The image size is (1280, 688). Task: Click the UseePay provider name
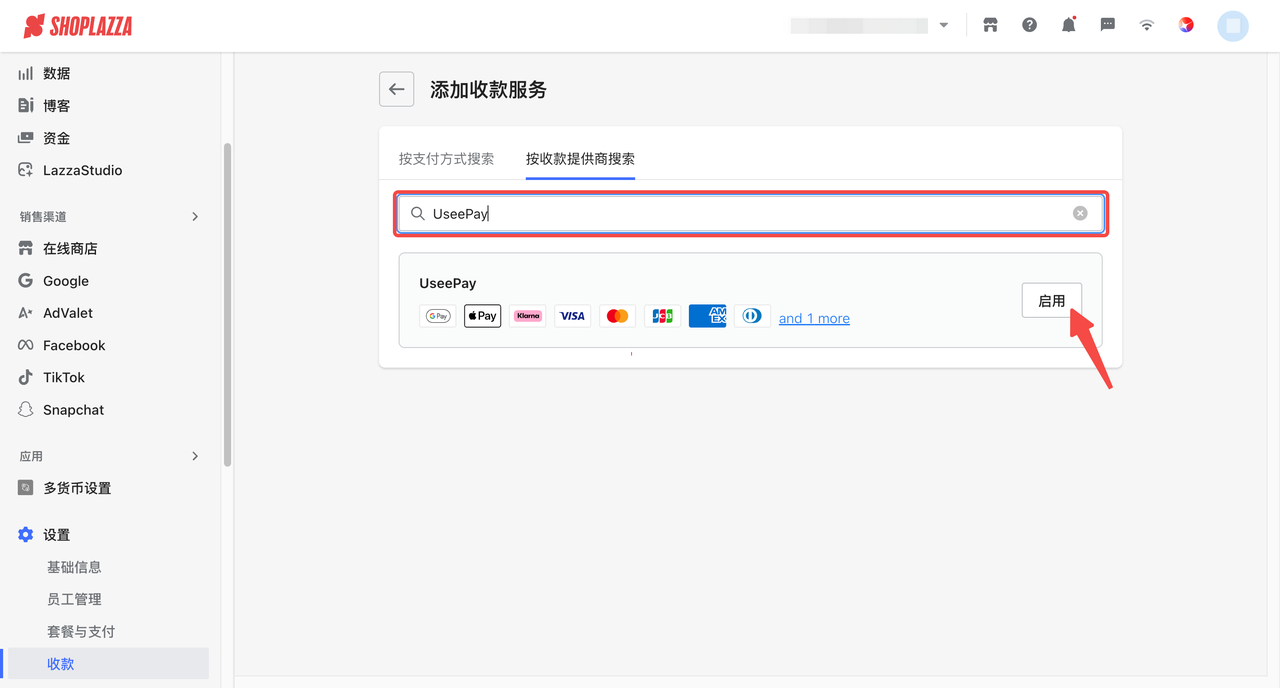coord(448,283)
